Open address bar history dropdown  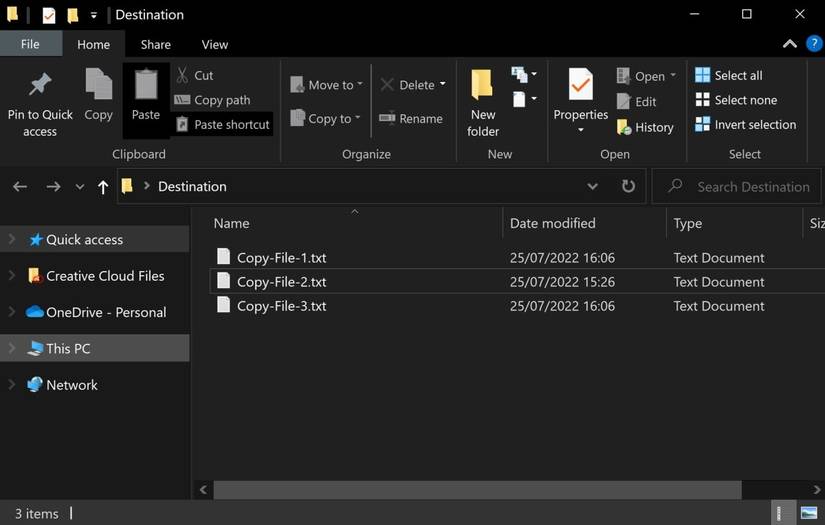click(x=592, y=186)
